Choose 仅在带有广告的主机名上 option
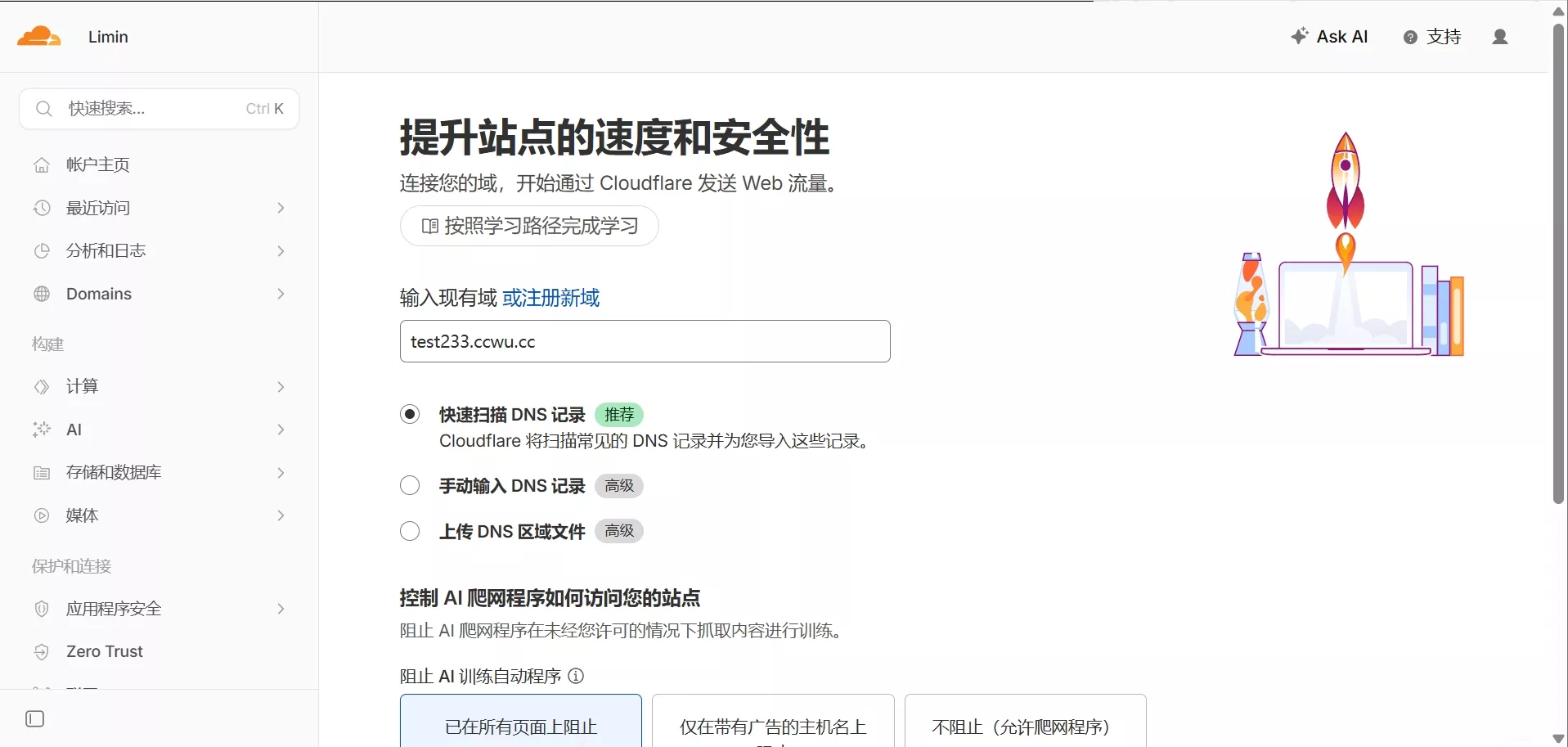1568x747 pixels. point(773,721)
